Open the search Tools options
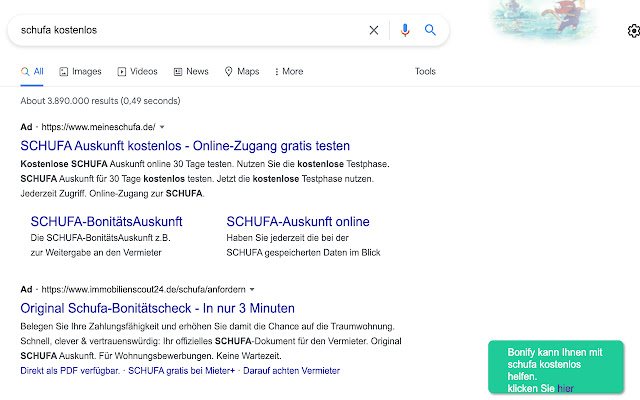Image resolution: width=640 pixels, height=400 pixels. 425,71
